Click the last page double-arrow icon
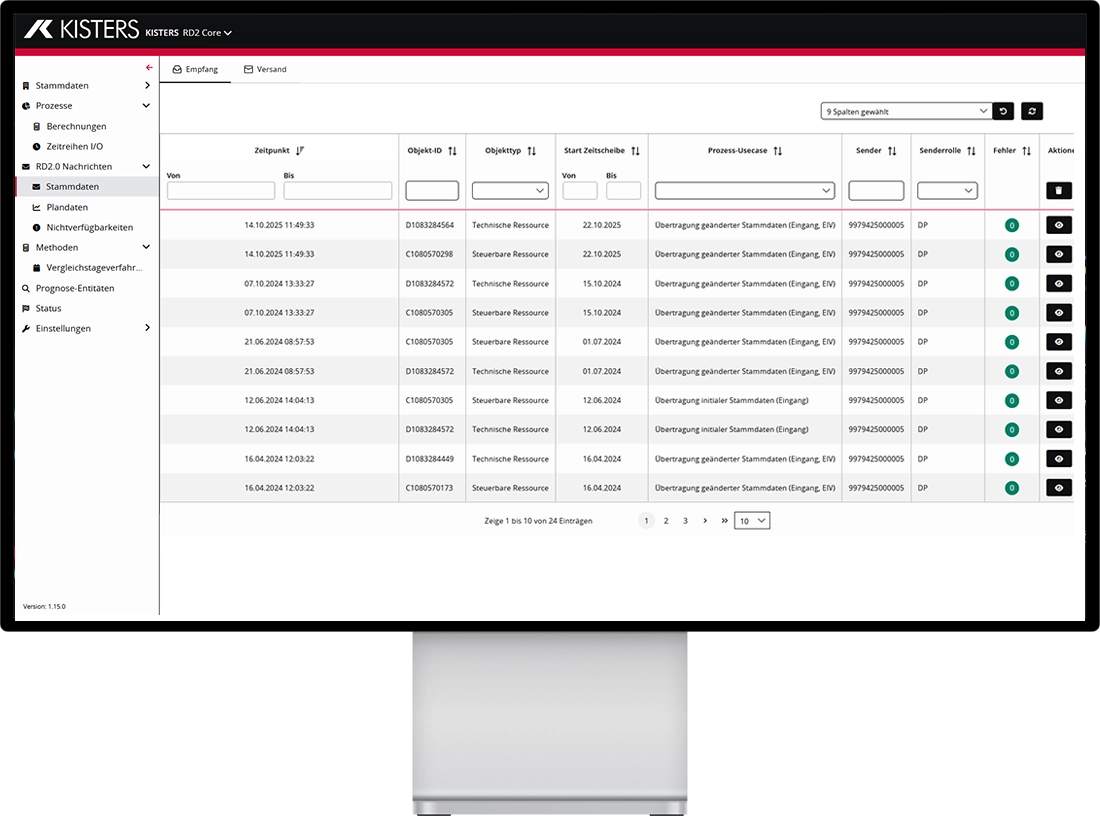This screenshot has width=1100, height=816. click(724, 521)
